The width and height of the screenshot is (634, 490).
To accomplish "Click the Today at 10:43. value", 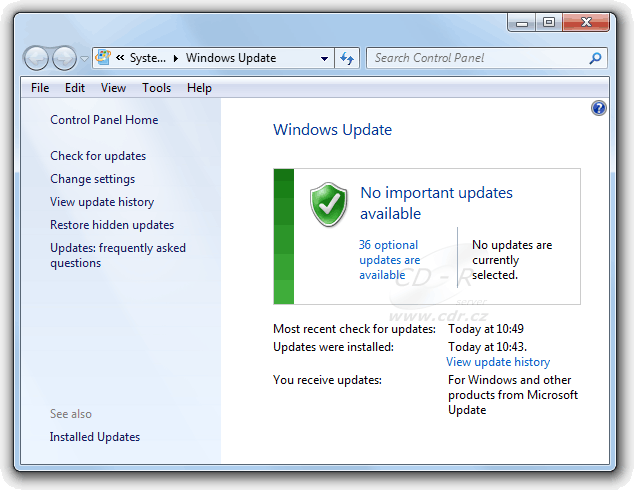I will click(487, 346).
